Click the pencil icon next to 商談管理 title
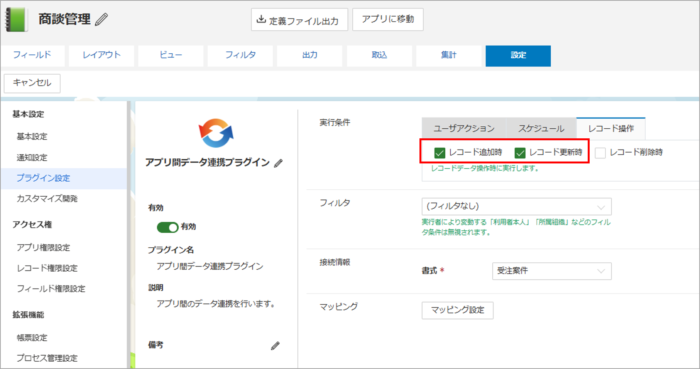The width and height of the screenshot is (700, 369). coord(102,20)
